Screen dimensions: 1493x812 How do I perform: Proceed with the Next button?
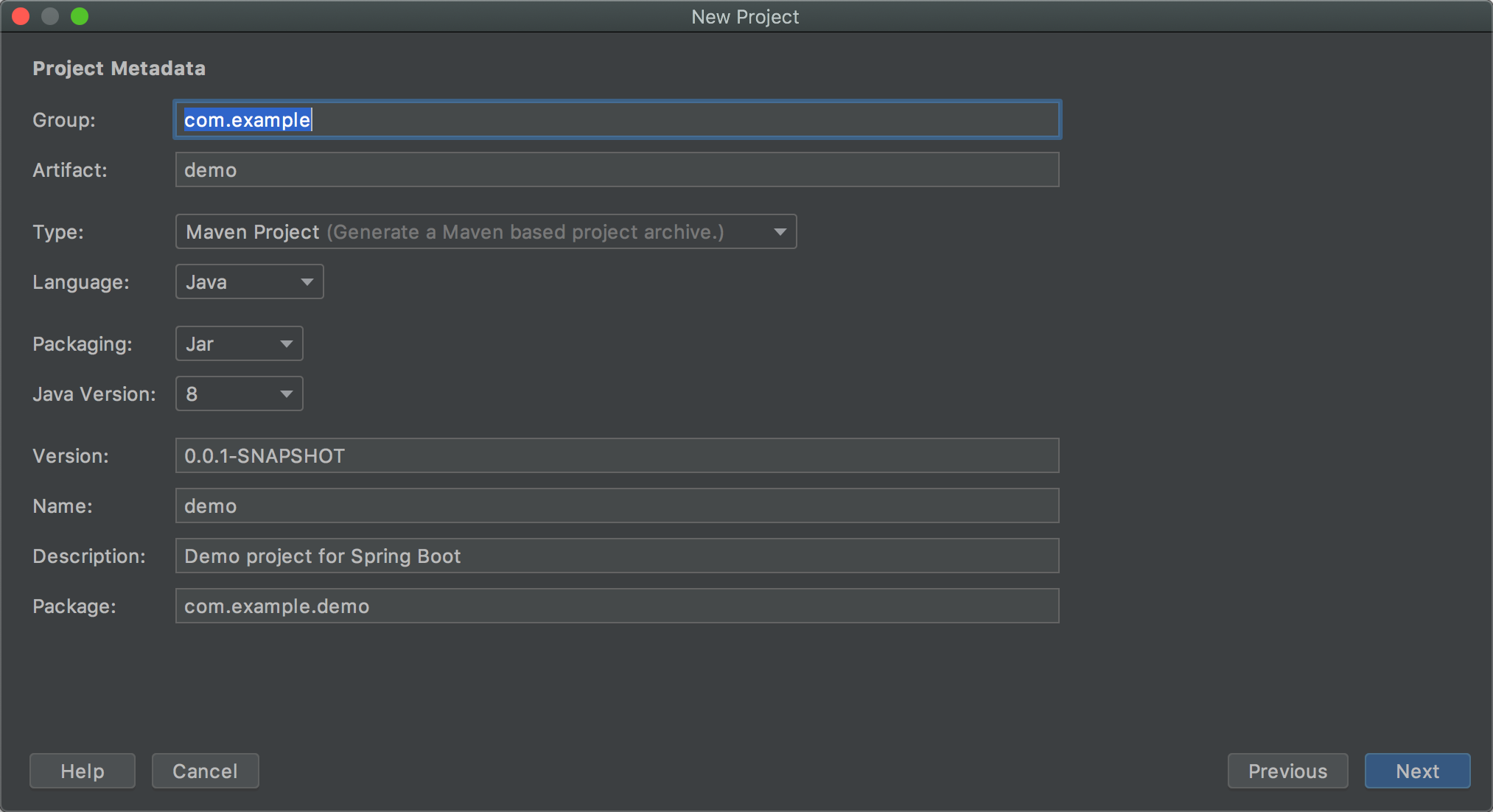[1417, 771]
